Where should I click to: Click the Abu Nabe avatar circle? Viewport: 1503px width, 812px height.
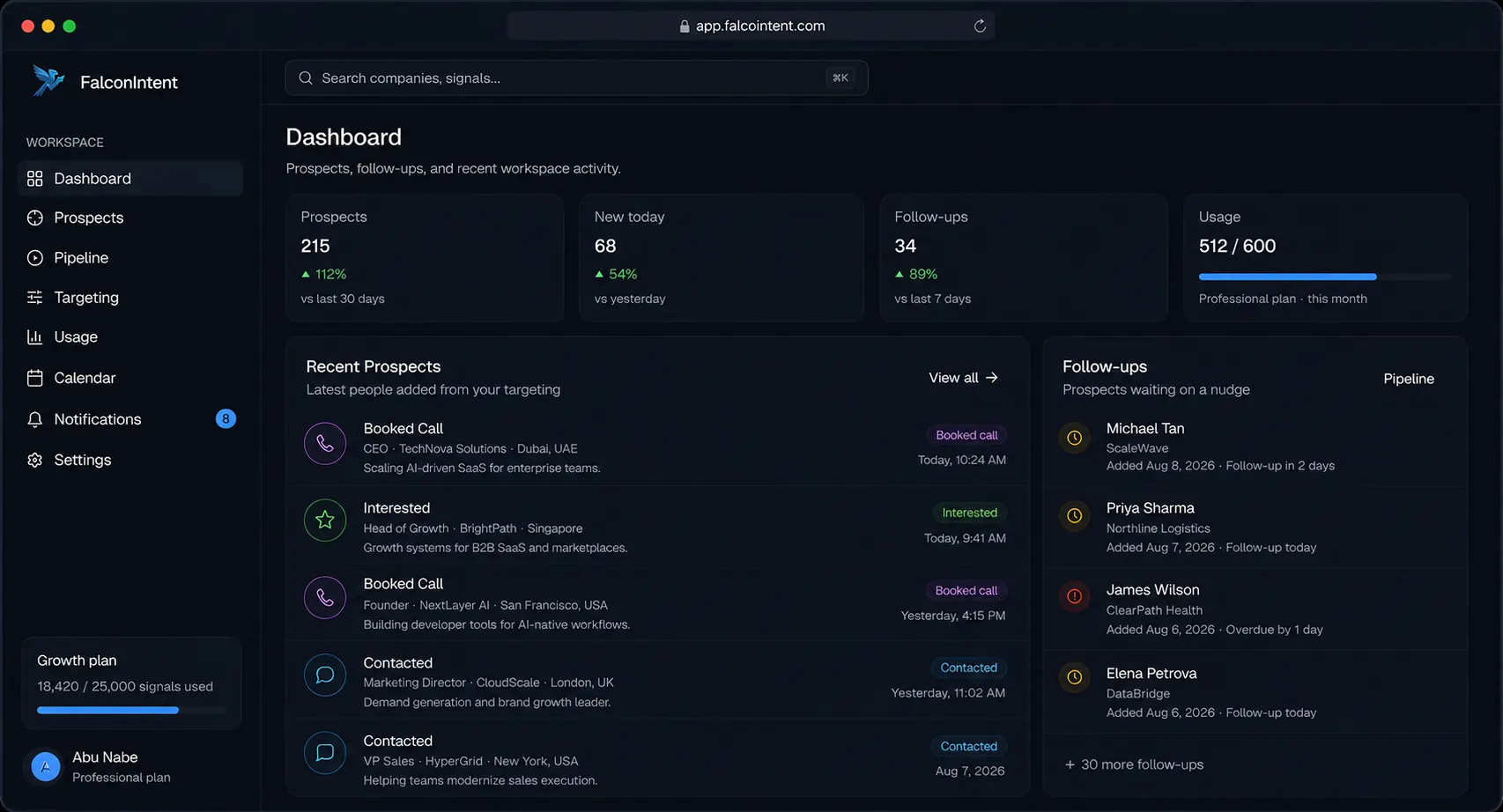pyautogui.click(x=46, y=767)
